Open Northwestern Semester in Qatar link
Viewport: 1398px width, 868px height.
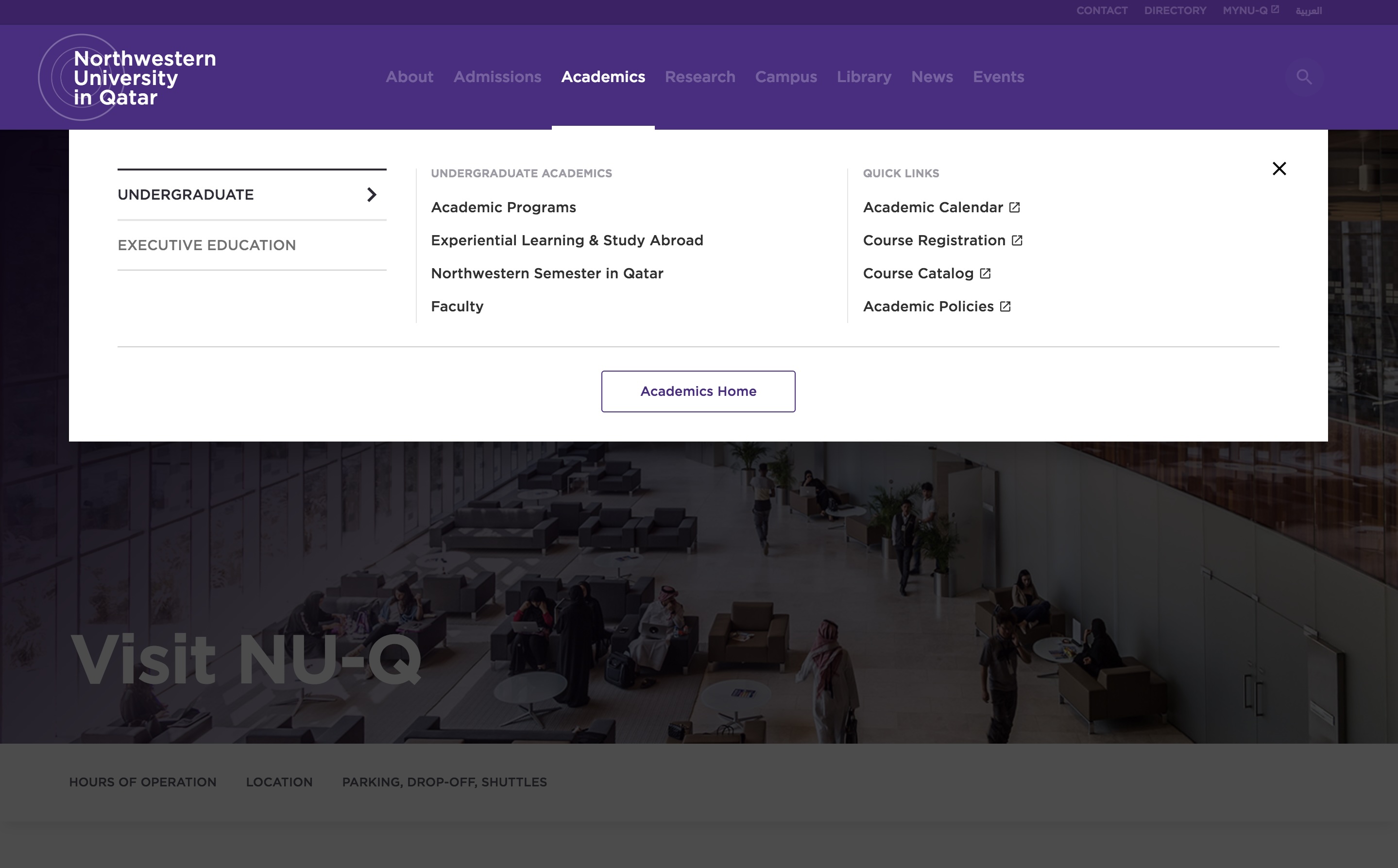point(547,273)
